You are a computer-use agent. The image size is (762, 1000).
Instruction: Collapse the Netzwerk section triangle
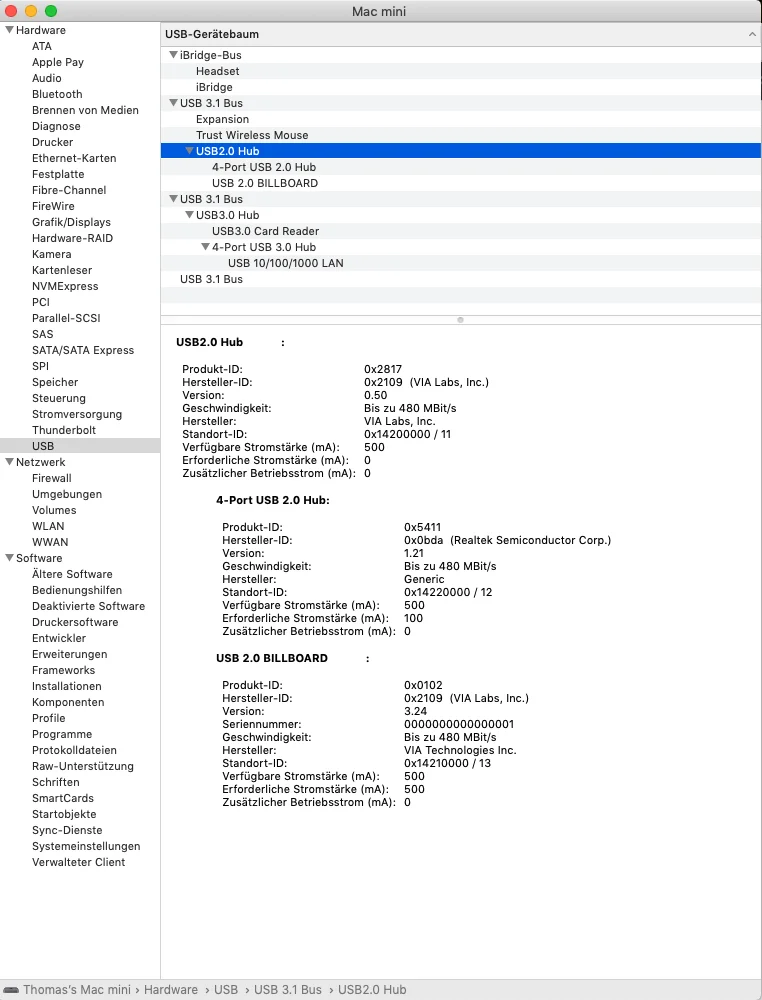10,462
